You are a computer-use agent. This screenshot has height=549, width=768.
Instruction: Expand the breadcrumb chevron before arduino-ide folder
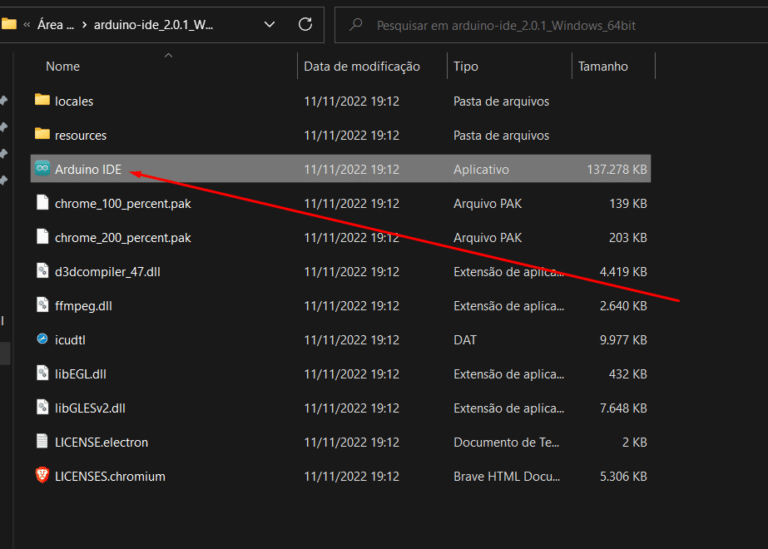coord(83,24)
